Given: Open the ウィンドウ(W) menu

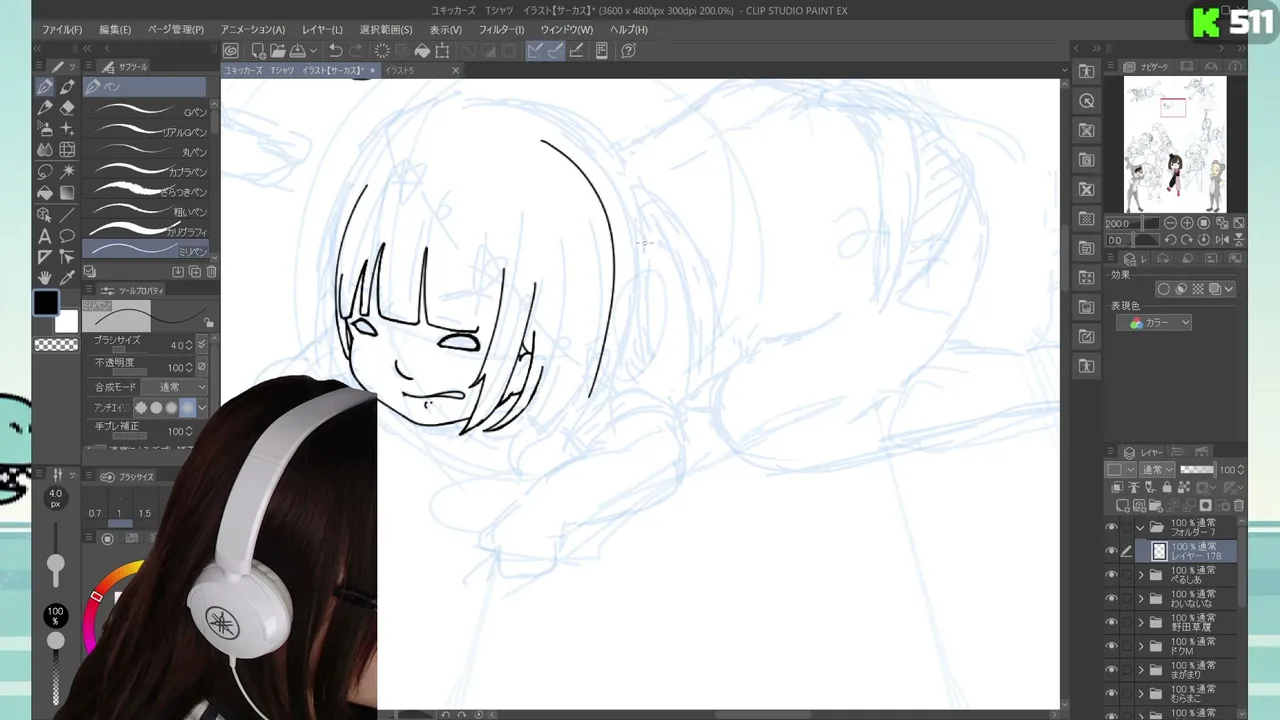Looking at the screenshot, I should click(x=566, y=30).
